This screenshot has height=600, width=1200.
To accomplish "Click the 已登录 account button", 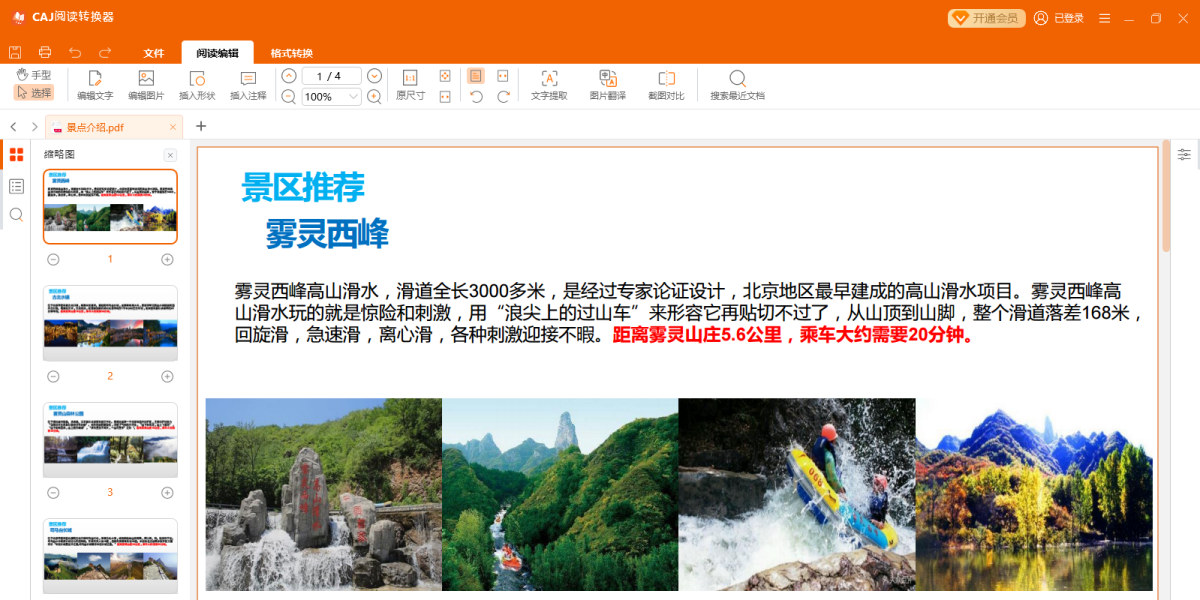I will (1059, 18).
